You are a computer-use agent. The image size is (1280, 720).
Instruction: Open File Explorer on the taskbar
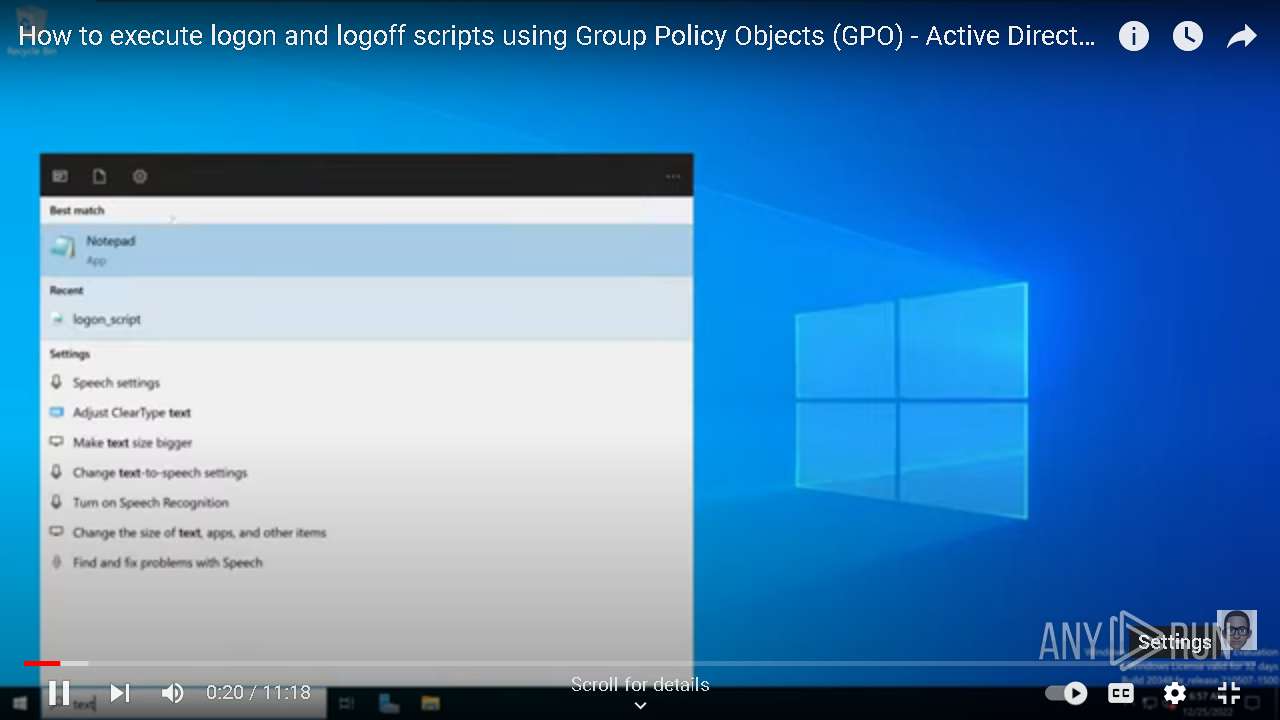click(431, 703)
